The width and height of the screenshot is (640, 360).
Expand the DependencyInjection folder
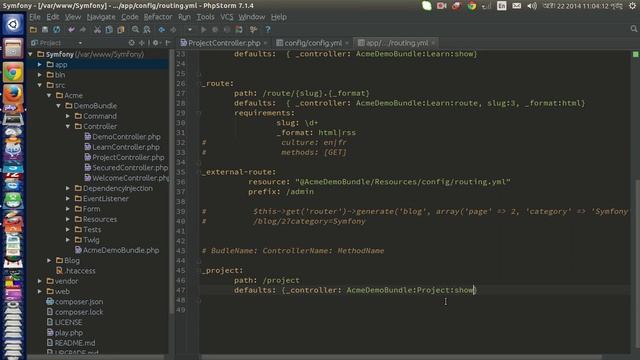point(68,188)
